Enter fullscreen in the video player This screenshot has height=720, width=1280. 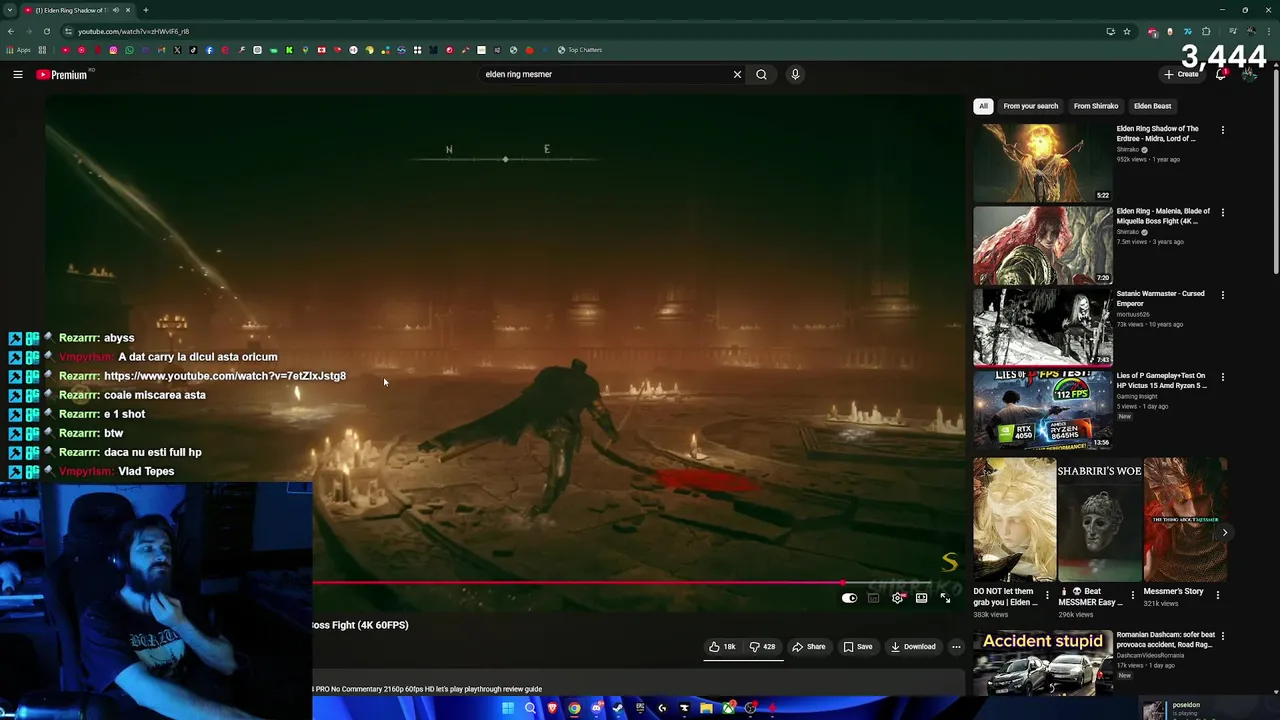[945, 598]
